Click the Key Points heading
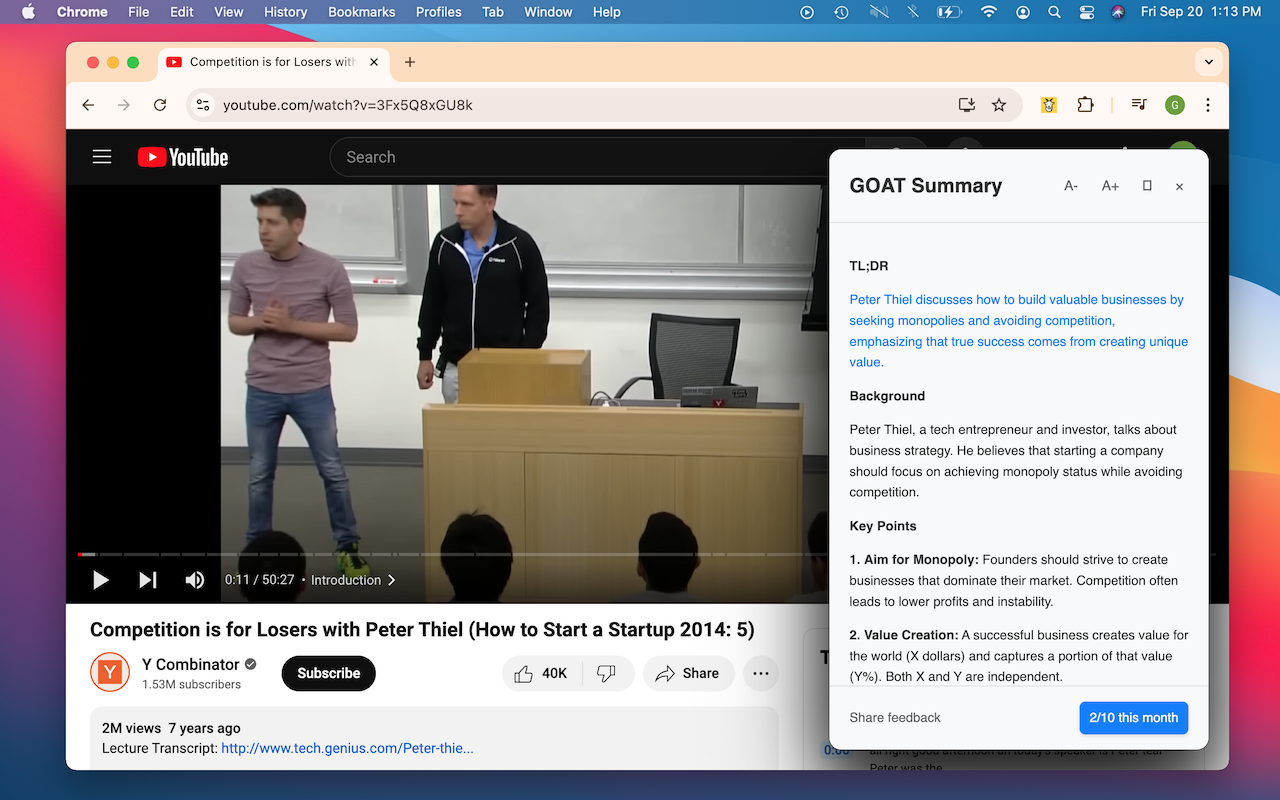 [x=883, y=526]
